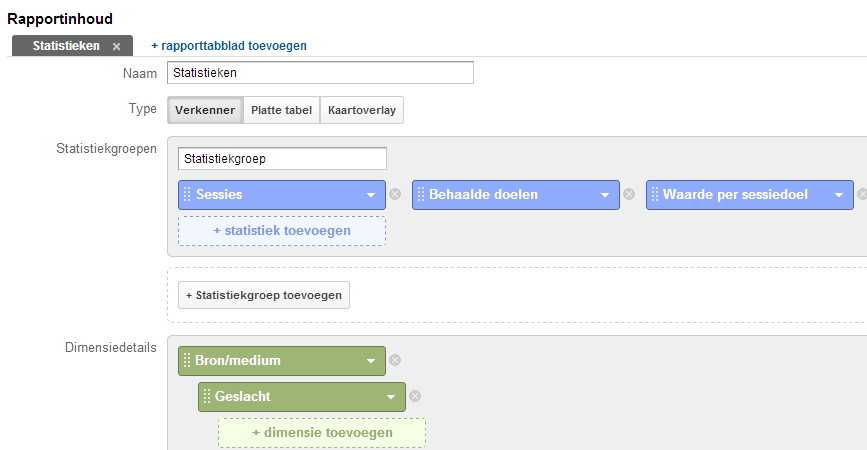Click drag handle on Waarde per sessiedoel
This screenshot has width=867, height=450.
pos(655,194)
